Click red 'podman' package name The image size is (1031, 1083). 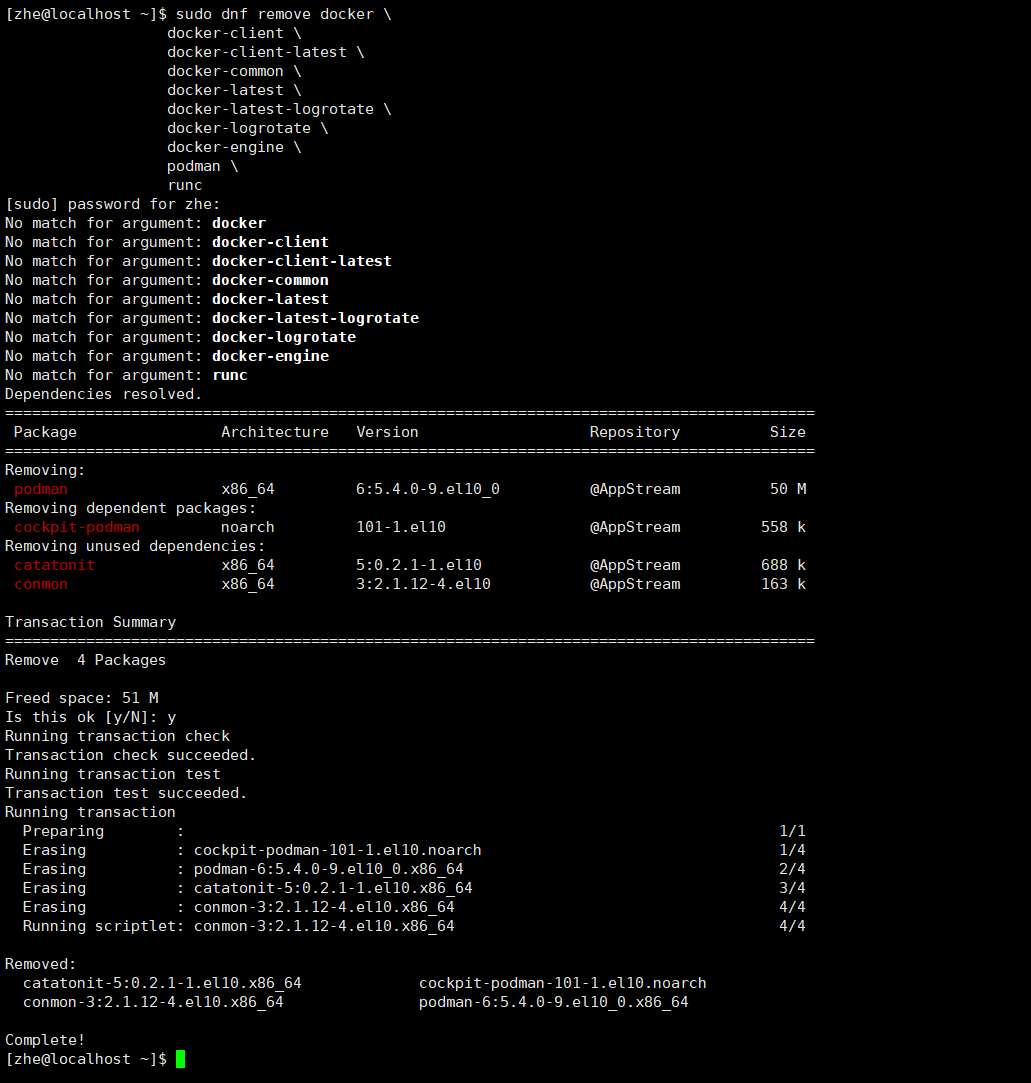point(41,489)
